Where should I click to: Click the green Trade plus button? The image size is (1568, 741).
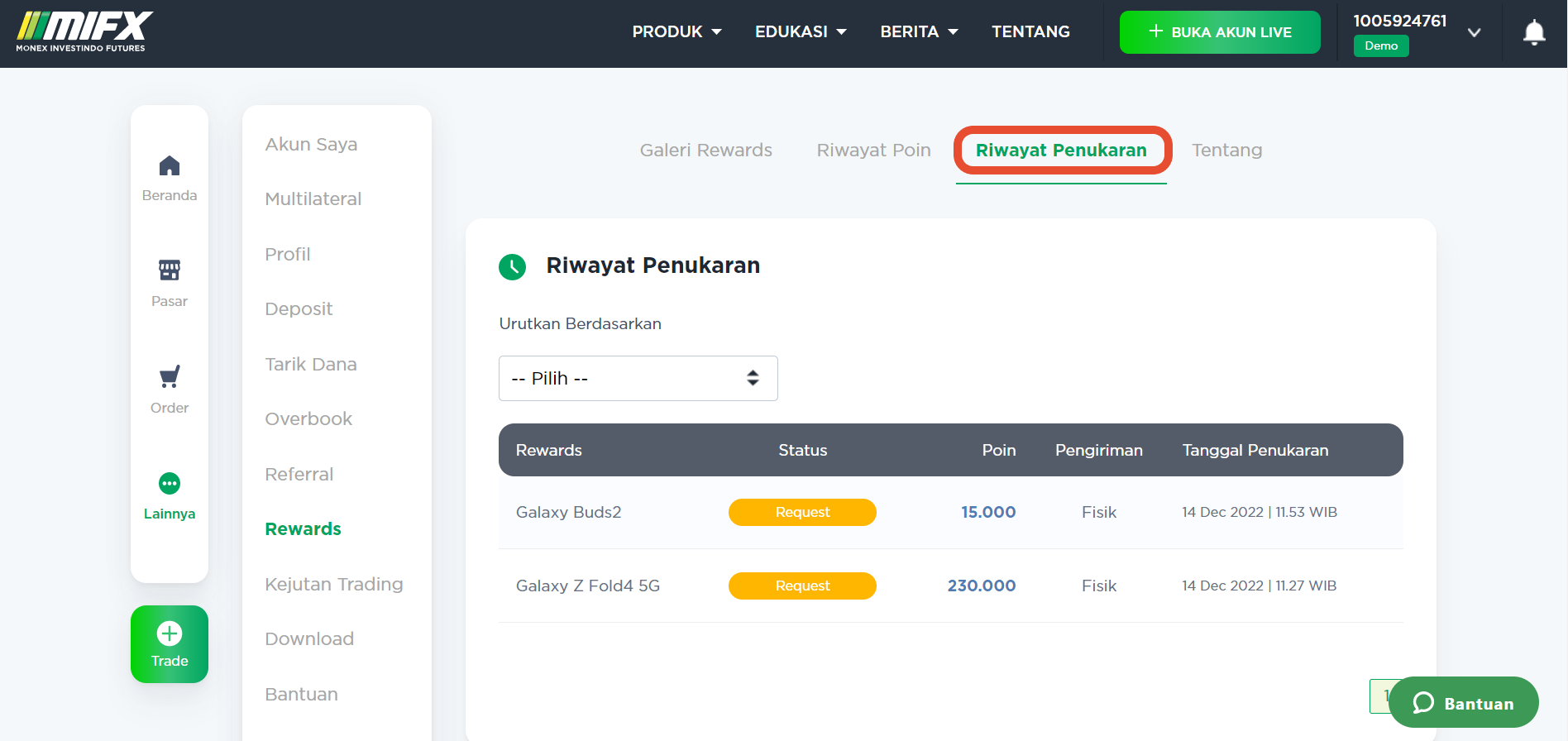click(x=170, y=644)
